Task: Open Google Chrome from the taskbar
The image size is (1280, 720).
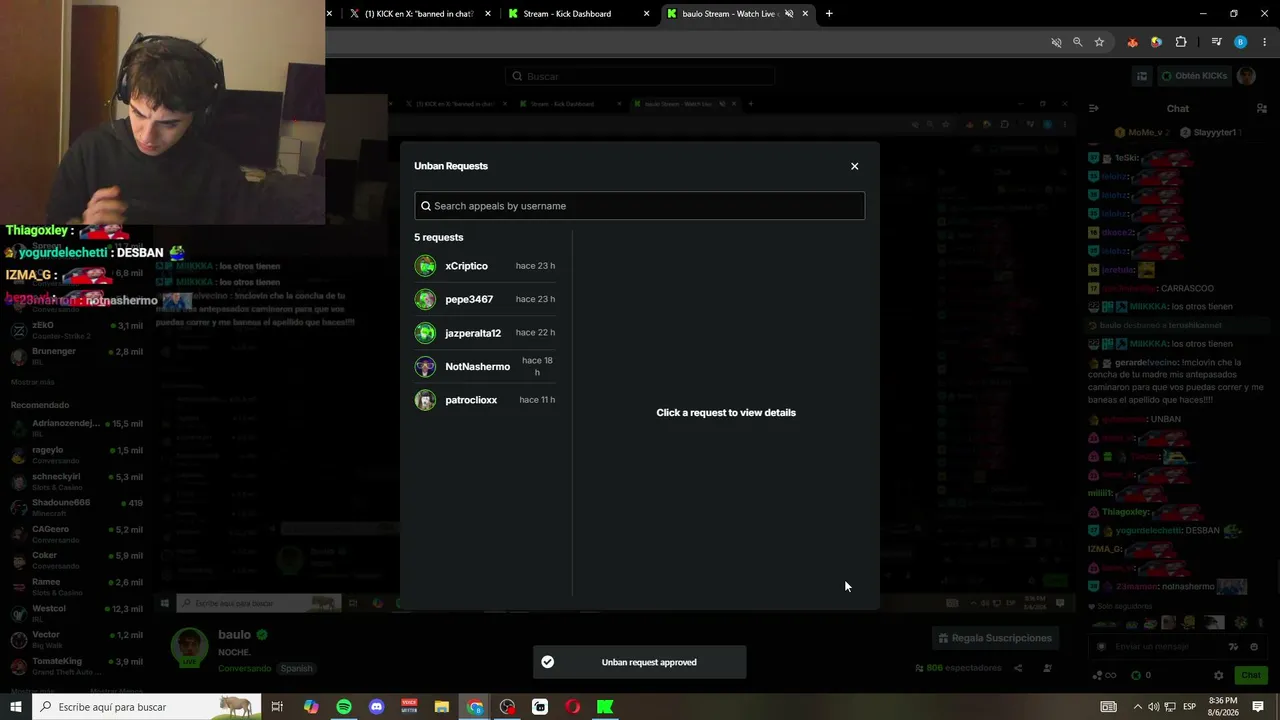Action: 475,707
